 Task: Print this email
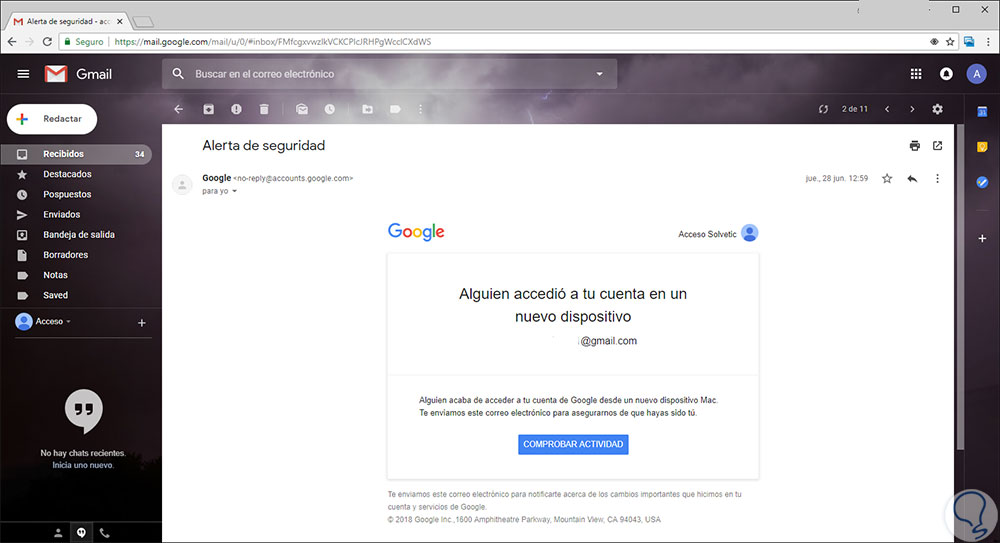[x=915, y=145]
